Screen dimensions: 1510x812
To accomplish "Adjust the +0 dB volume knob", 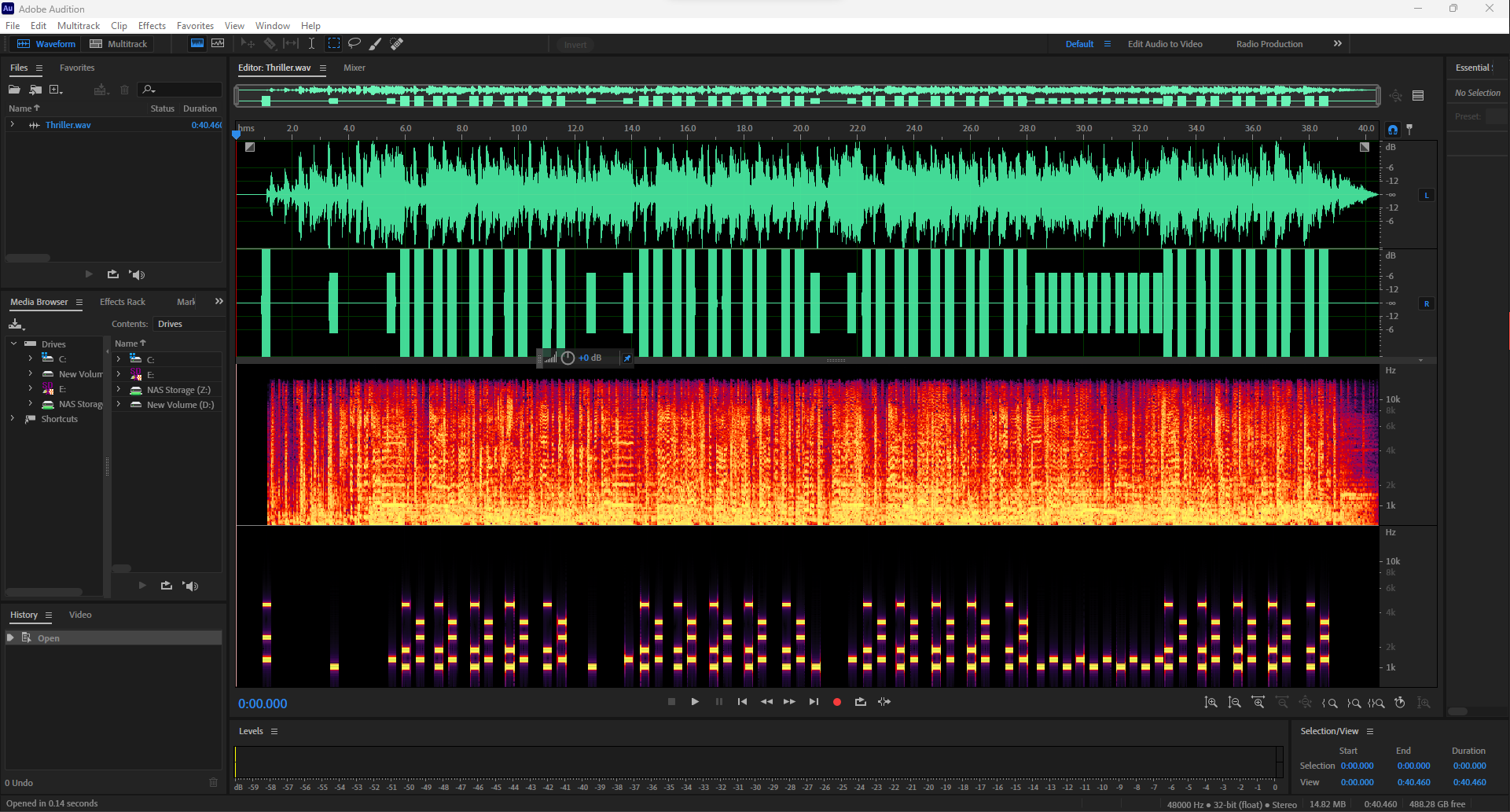I will pos(568,358).
